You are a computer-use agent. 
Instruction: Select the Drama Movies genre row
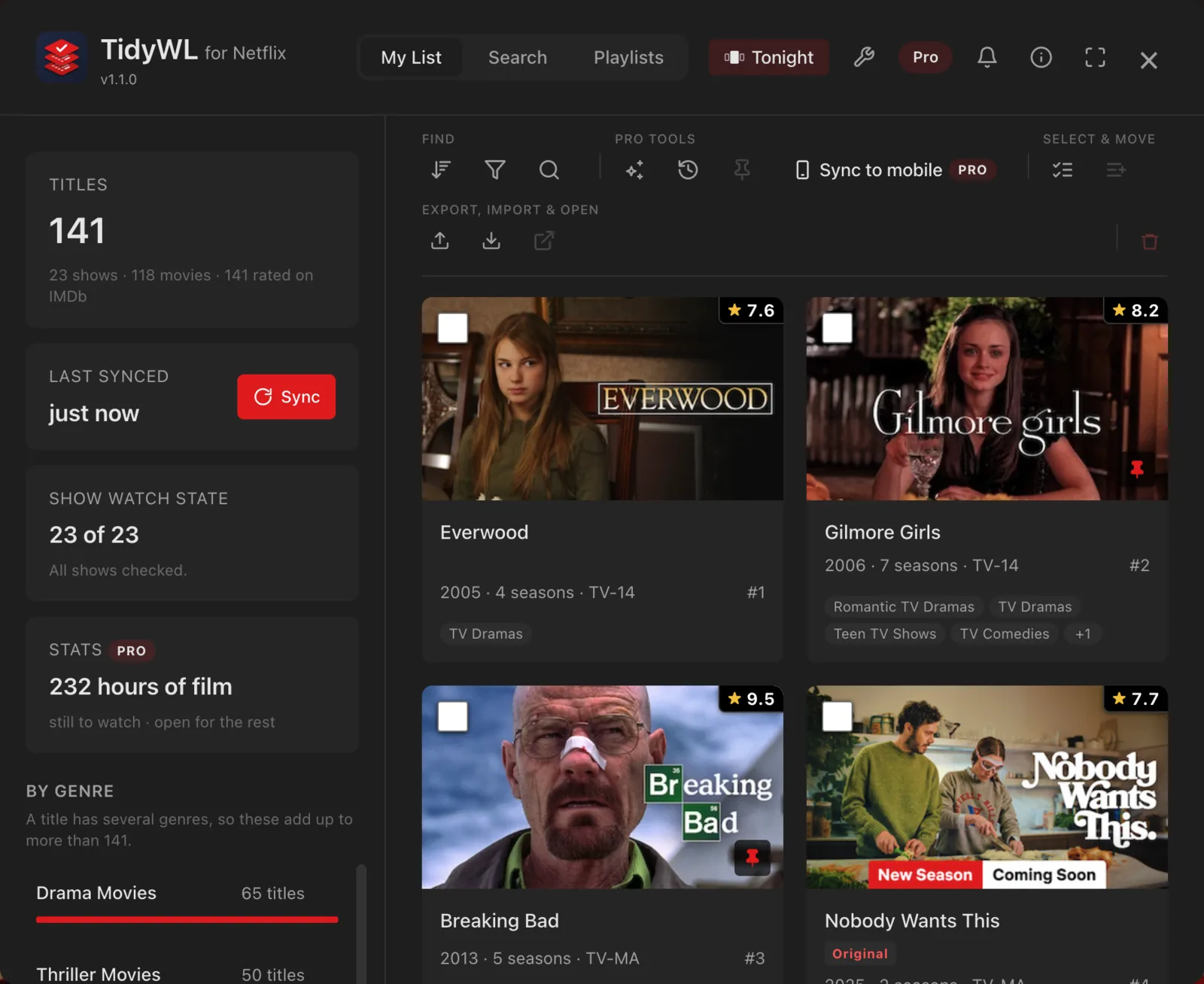pyautogui.click(x=187, y=902)
